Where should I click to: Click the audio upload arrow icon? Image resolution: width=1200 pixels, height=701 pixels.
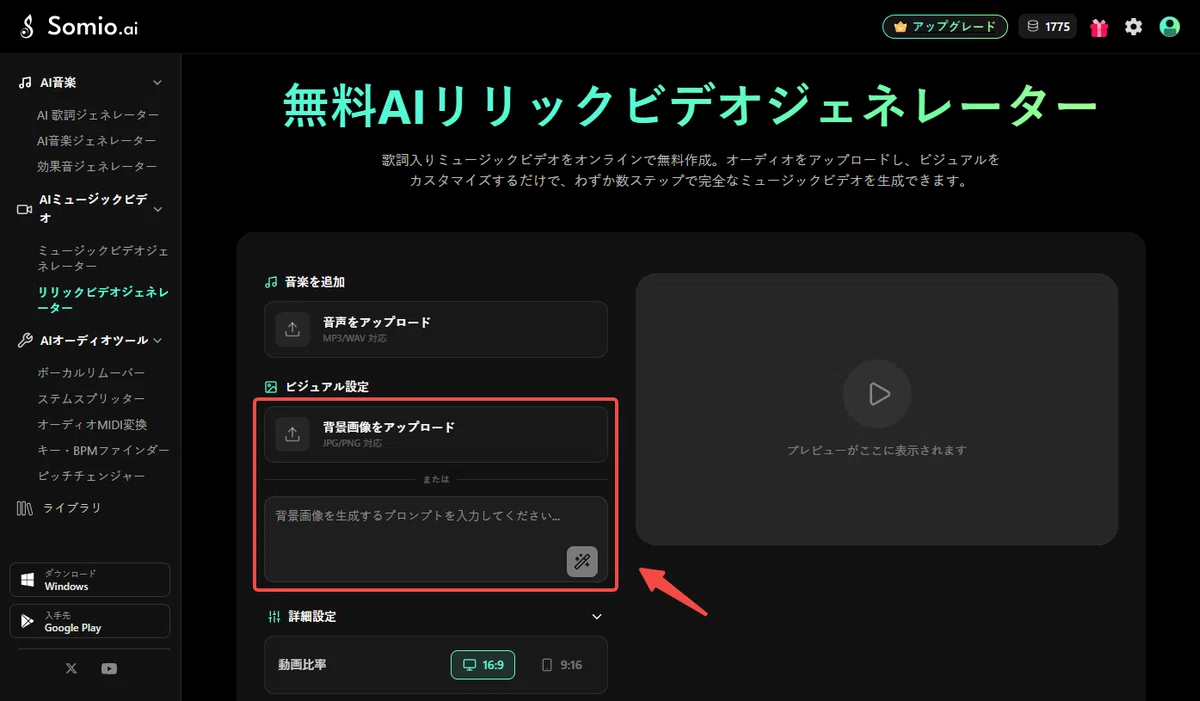click(292, 330)
